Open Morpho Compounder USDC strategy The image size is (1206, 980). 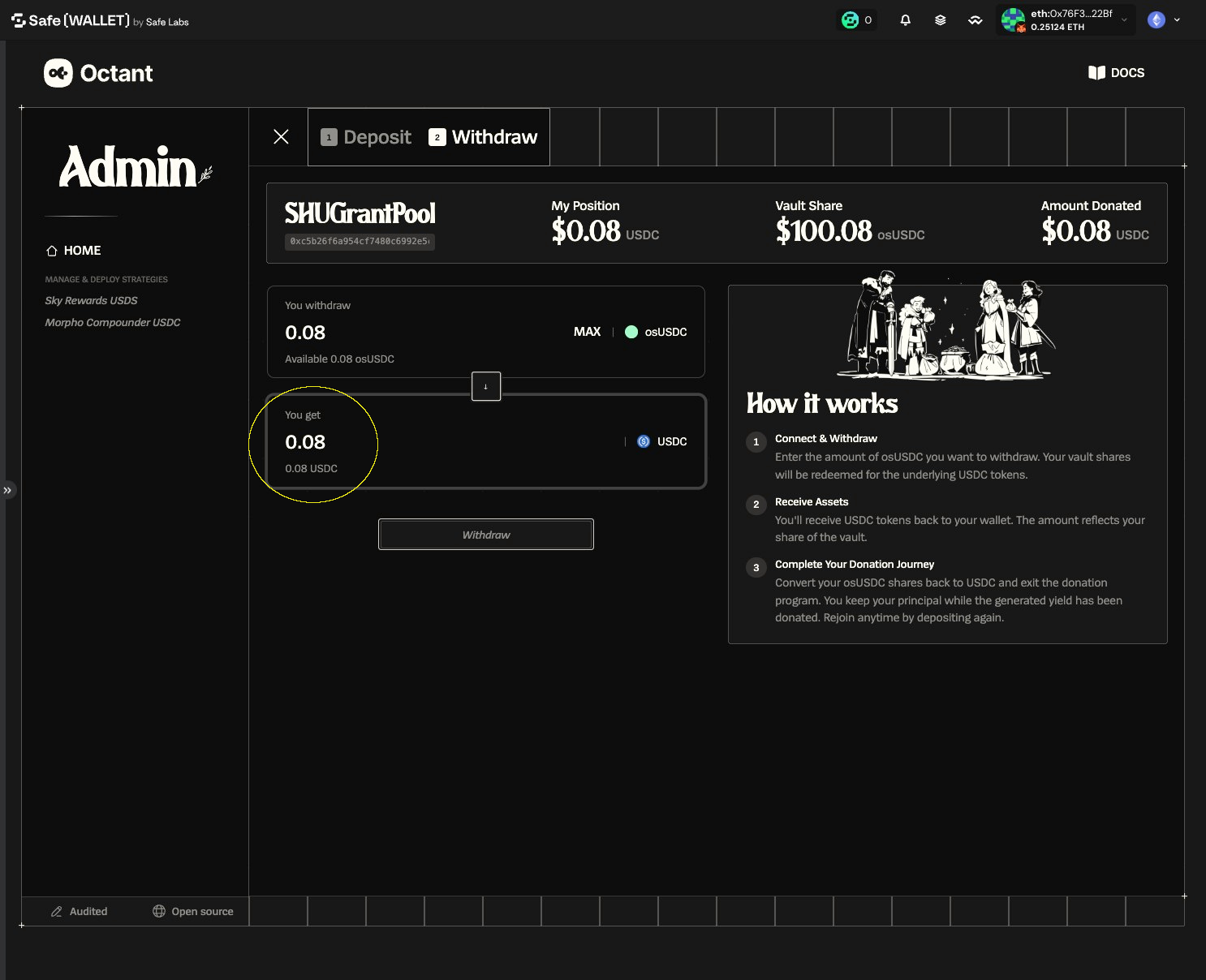113,322
